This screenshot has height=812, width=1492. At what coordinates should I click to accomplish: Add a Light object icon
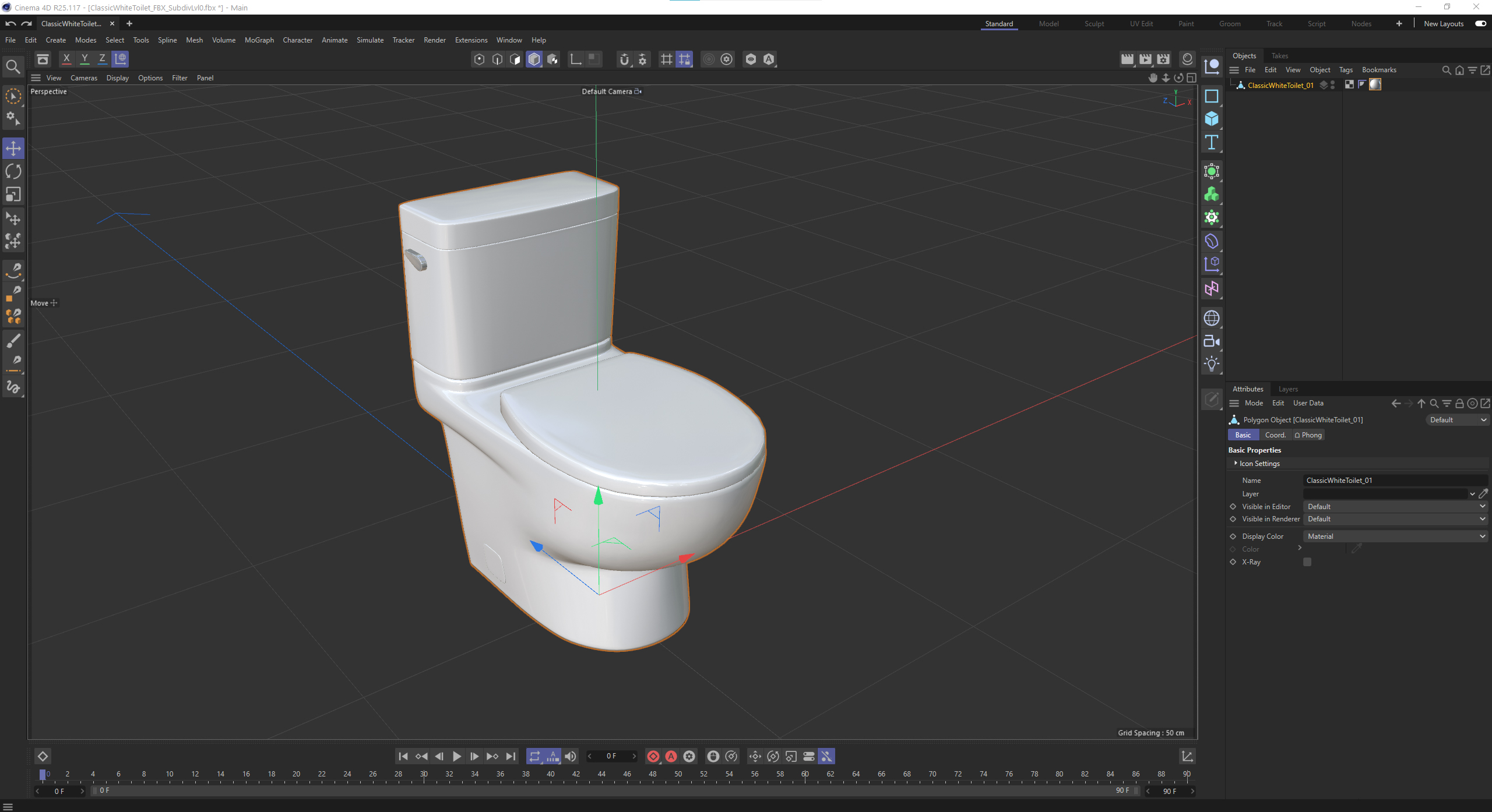[1212, 364]
